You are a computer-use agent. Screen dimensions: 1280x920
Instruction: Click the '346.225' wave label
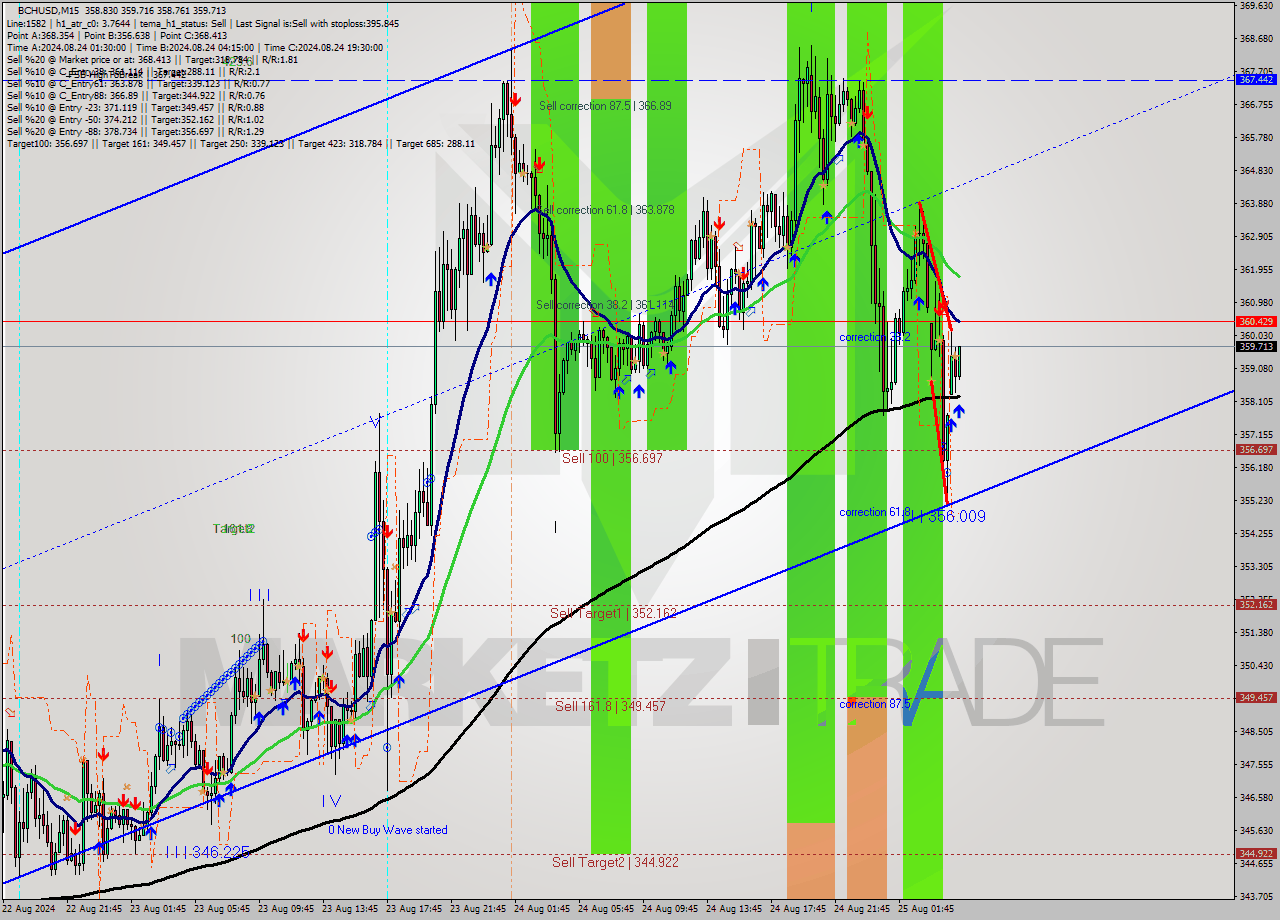(x=220, y=852)
